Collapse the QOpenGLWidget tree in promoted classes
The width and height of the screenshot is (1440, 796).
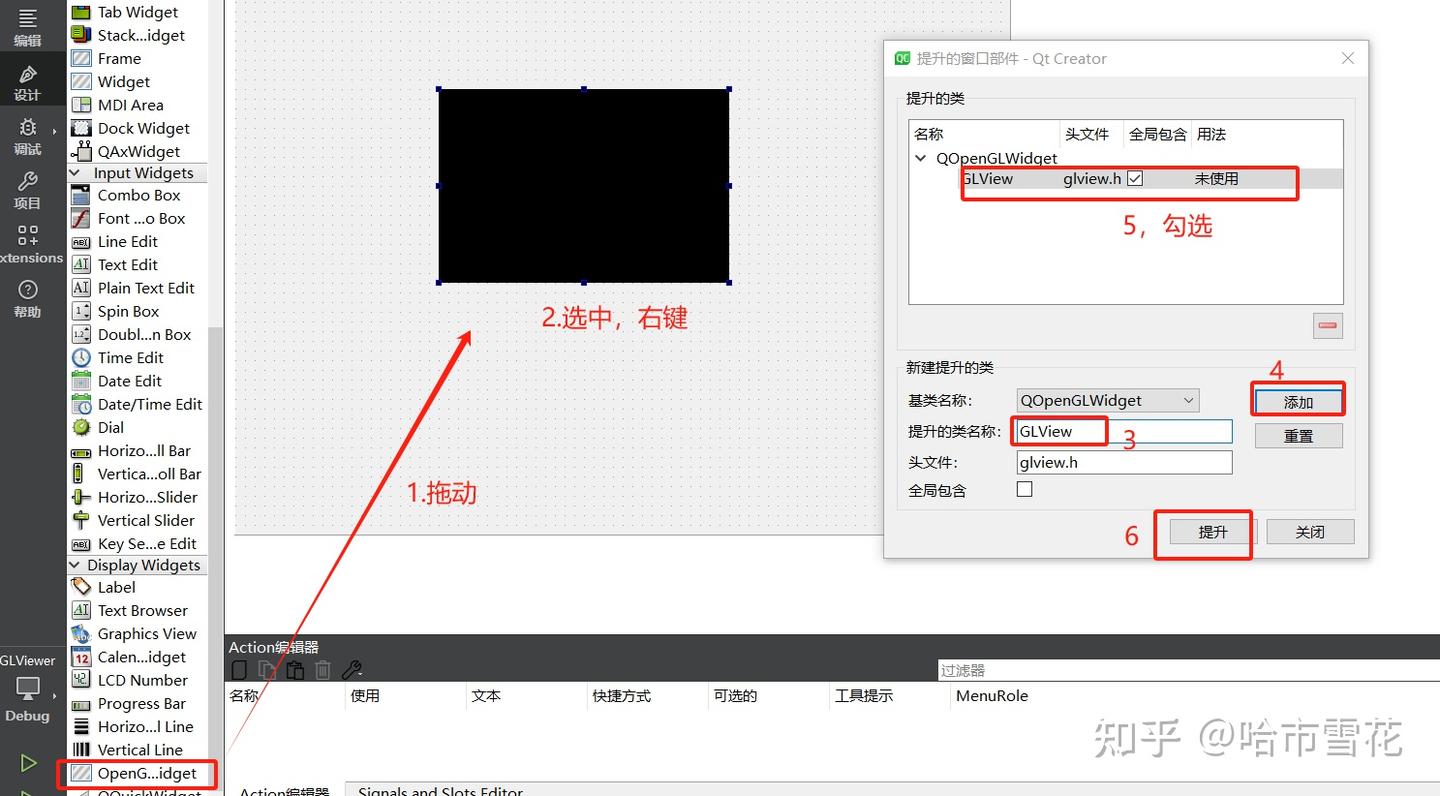click(920, 158)
